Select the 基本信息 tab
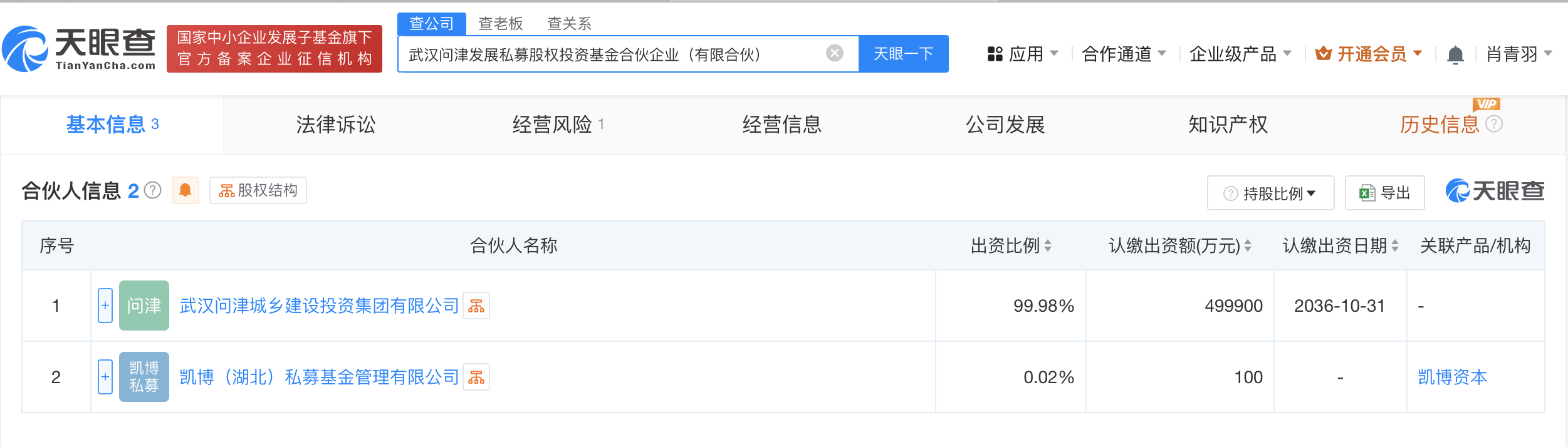Image resolution: width=1568 pixels, height=447 pixels. tap(113, 125)
